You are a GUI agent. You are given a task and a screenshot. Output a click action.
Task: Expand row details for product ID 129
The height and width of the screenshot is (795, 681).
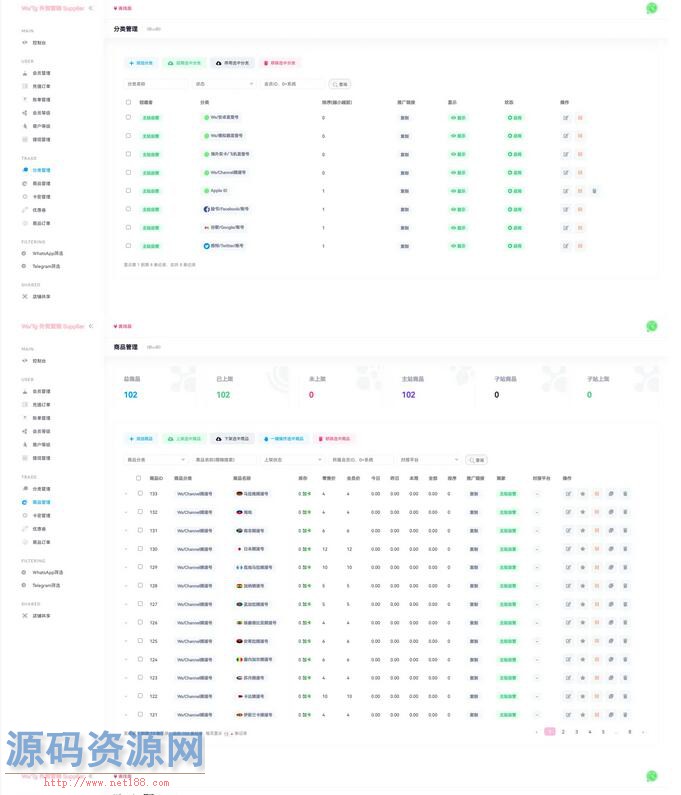pos(126,567)
